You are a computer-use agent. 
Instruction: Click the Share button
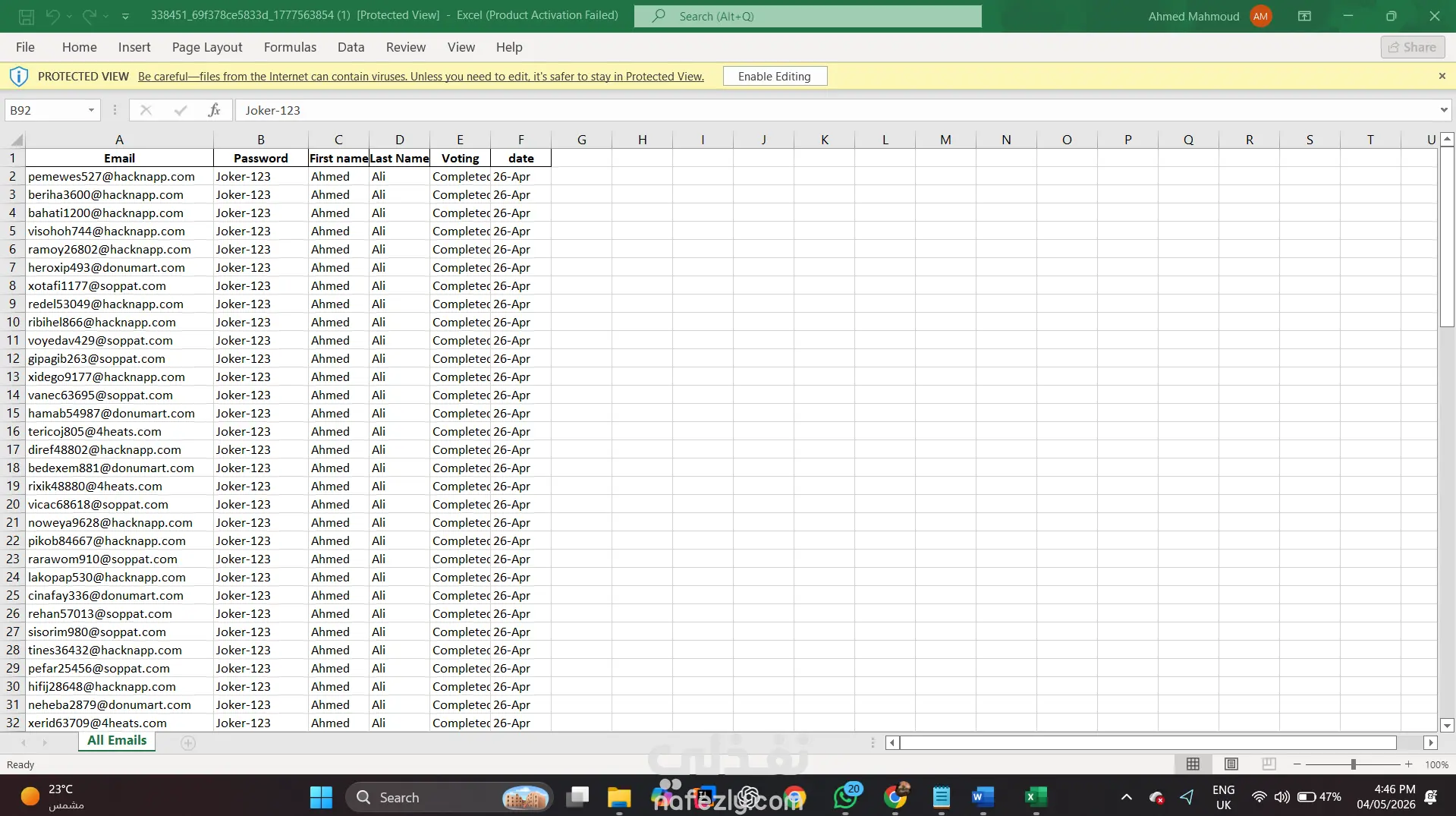tap(1412, 47)
